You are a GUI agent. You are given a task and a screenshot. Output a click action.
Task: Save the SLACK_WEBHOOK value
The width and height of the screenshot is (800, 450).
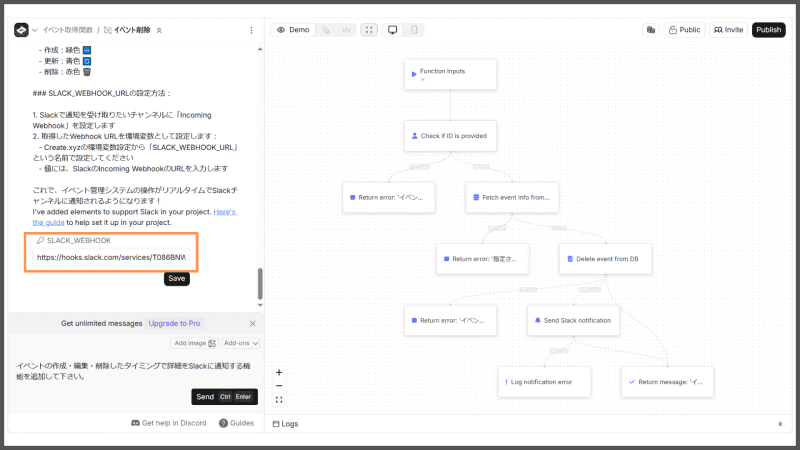[177, 279]
